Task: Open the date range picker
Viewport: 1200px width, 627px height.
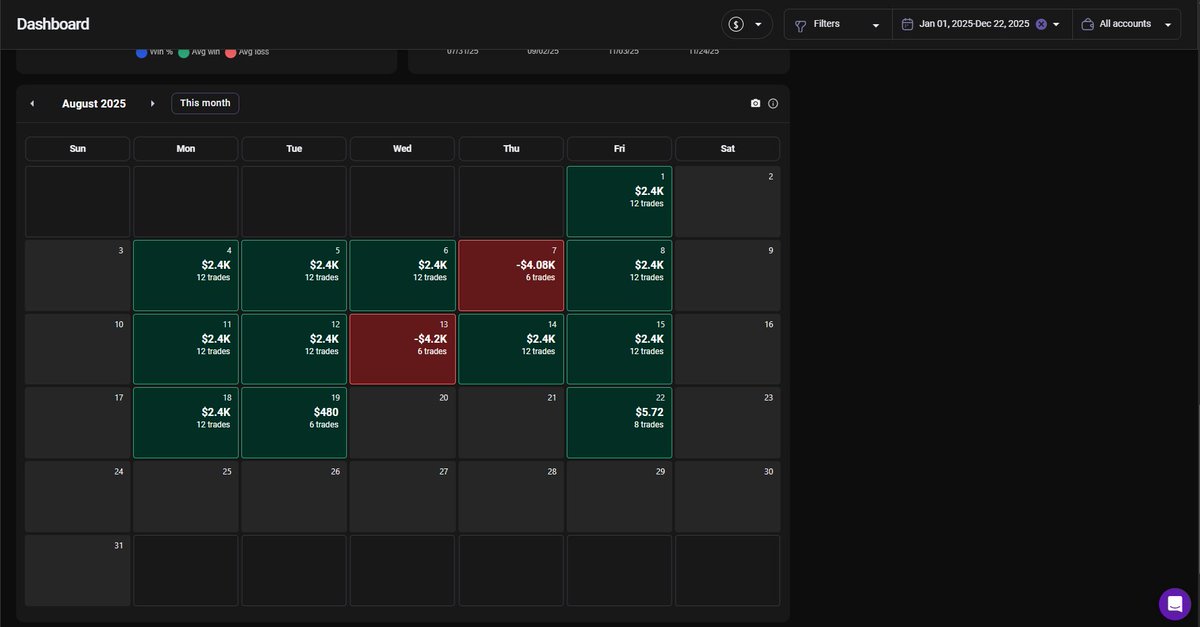Action: point(981,24)
